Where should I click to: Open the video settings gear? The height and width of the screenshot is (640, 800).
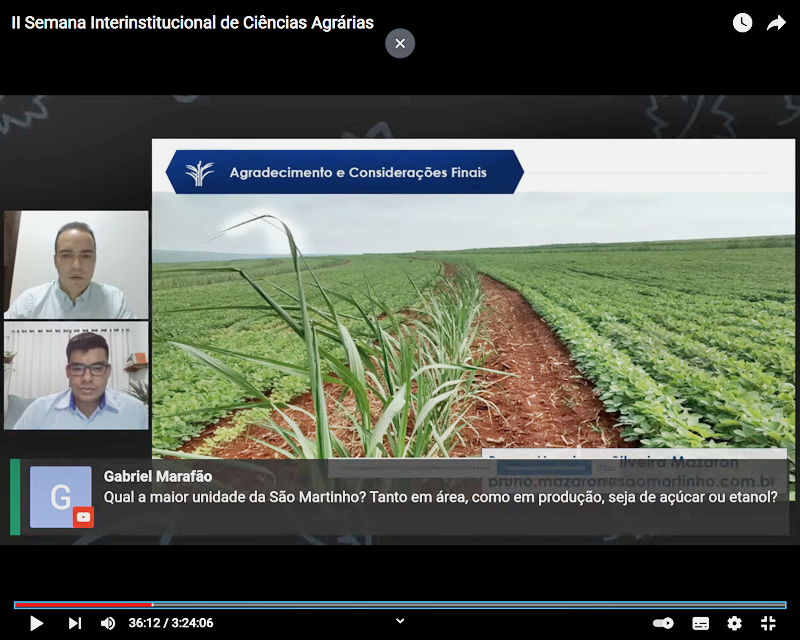(734, 623)
